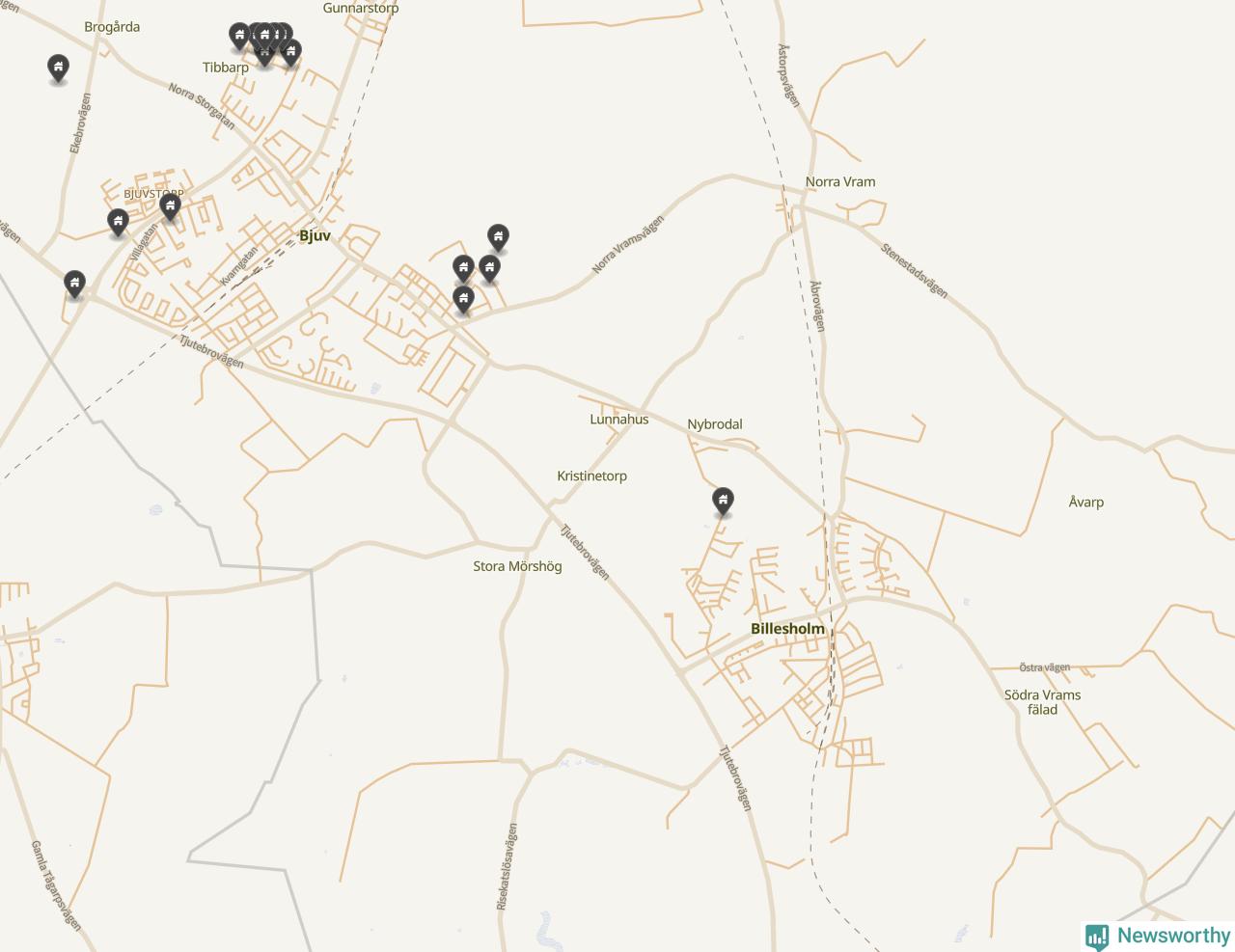Select the Kristinetorp place label
Viewport: 1235px width, 952px height.
[x=591, y=476]
